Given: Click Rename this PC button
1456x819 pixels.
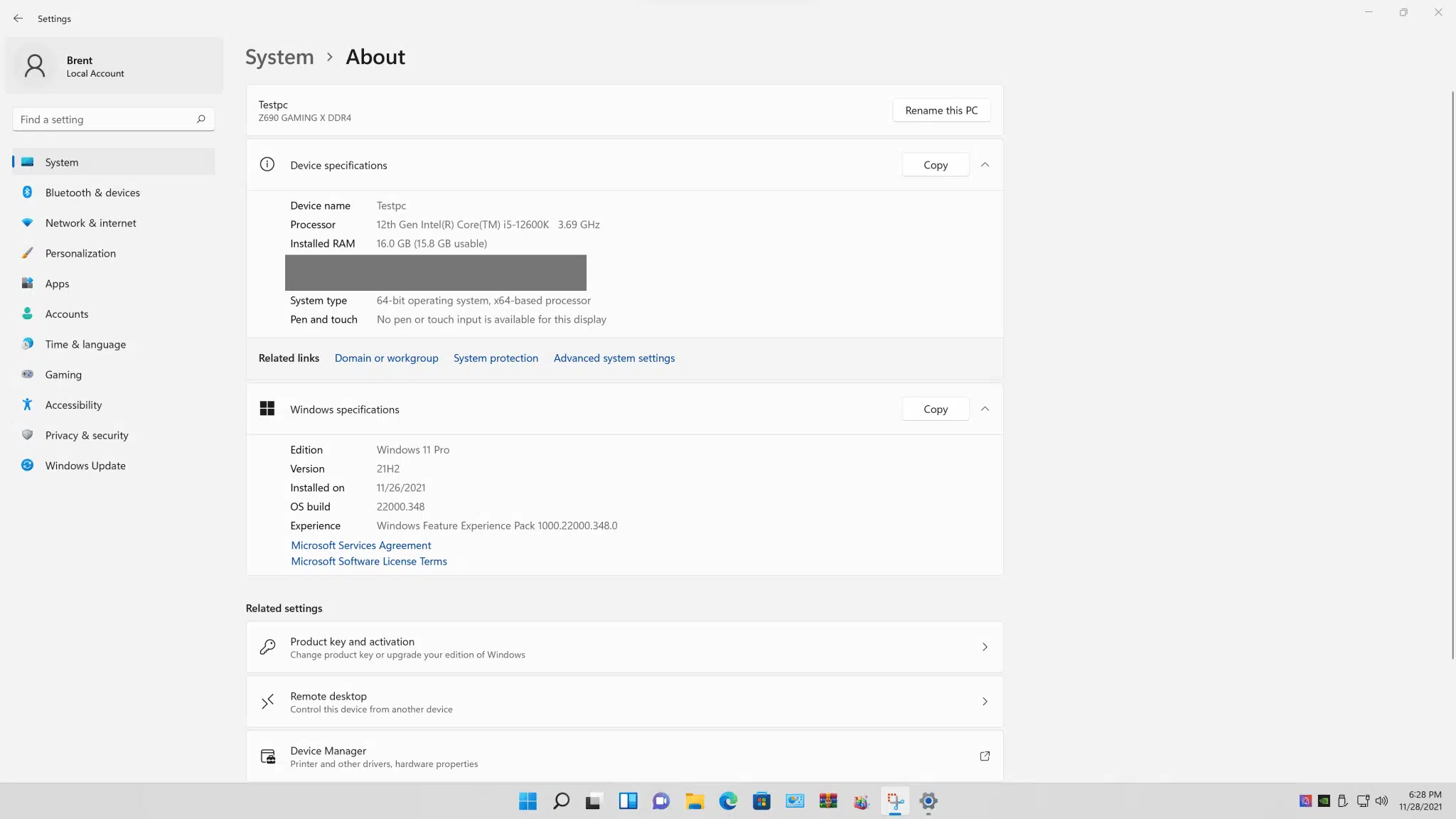Looking at the screenshot, I should click(x=941, y=110).
